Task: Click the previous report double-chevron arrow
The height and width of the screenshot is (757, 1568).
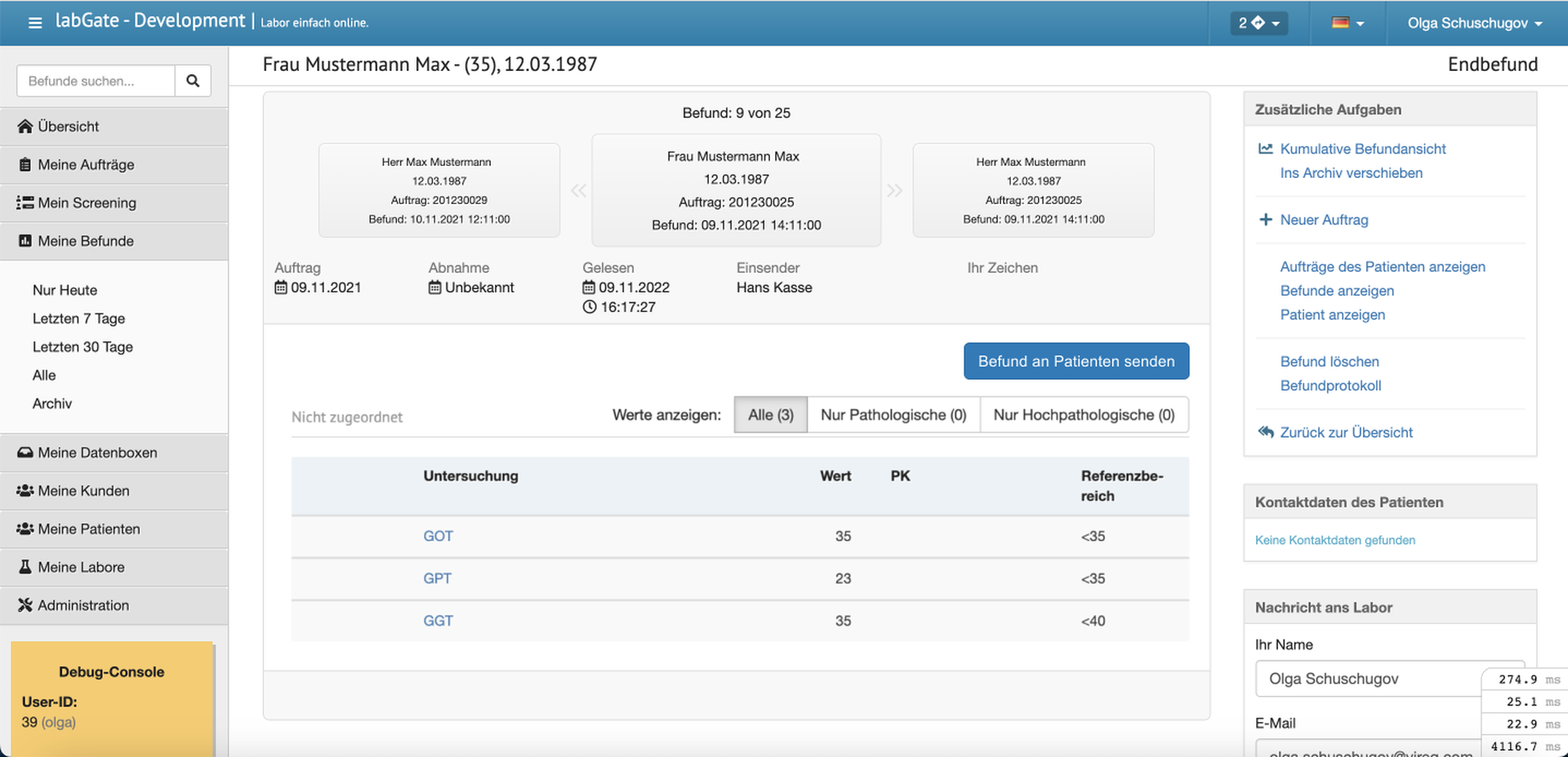Action: (x=578, y=191)
